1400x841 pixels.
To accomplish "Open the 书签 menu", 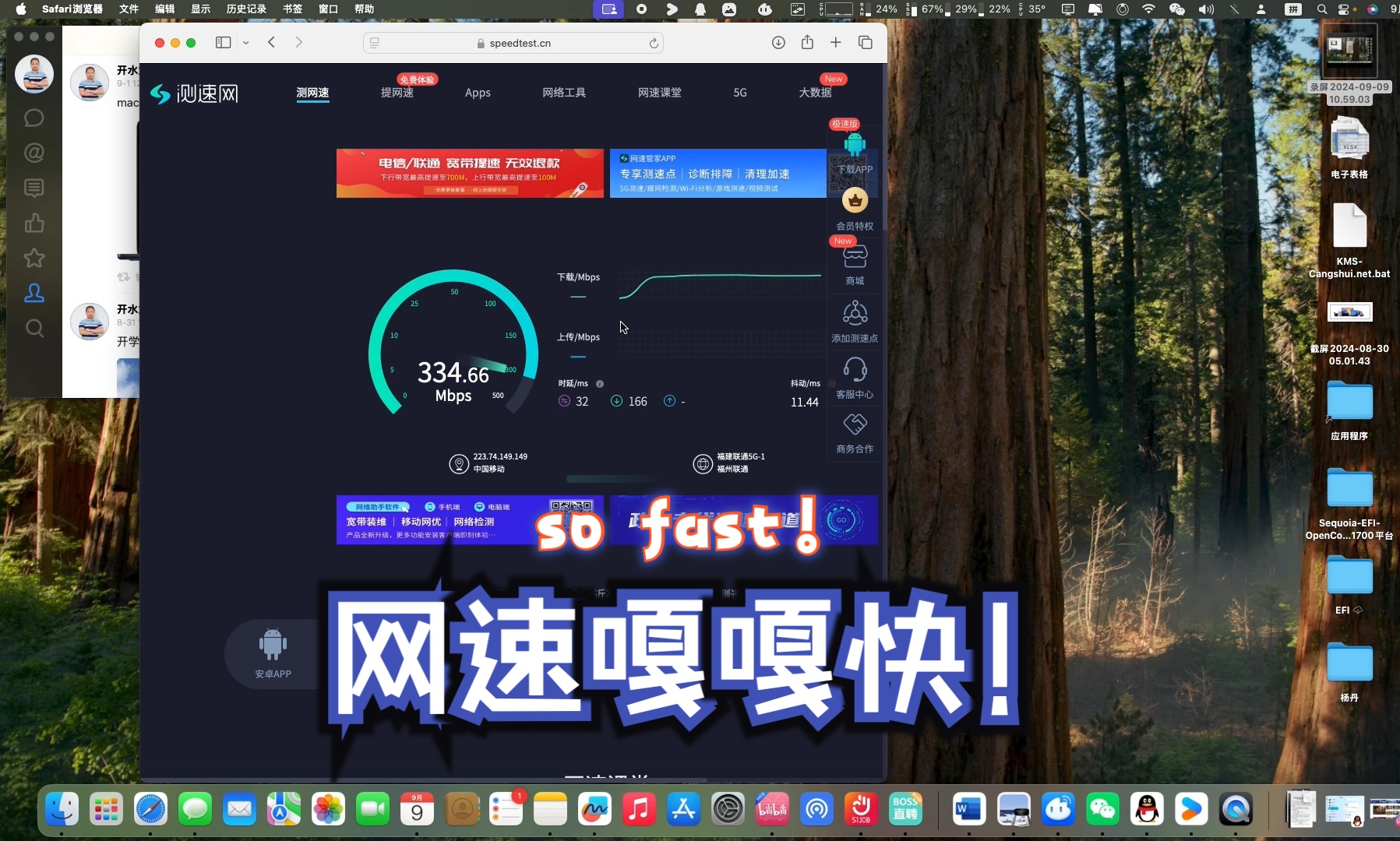I will pos(292,9).
